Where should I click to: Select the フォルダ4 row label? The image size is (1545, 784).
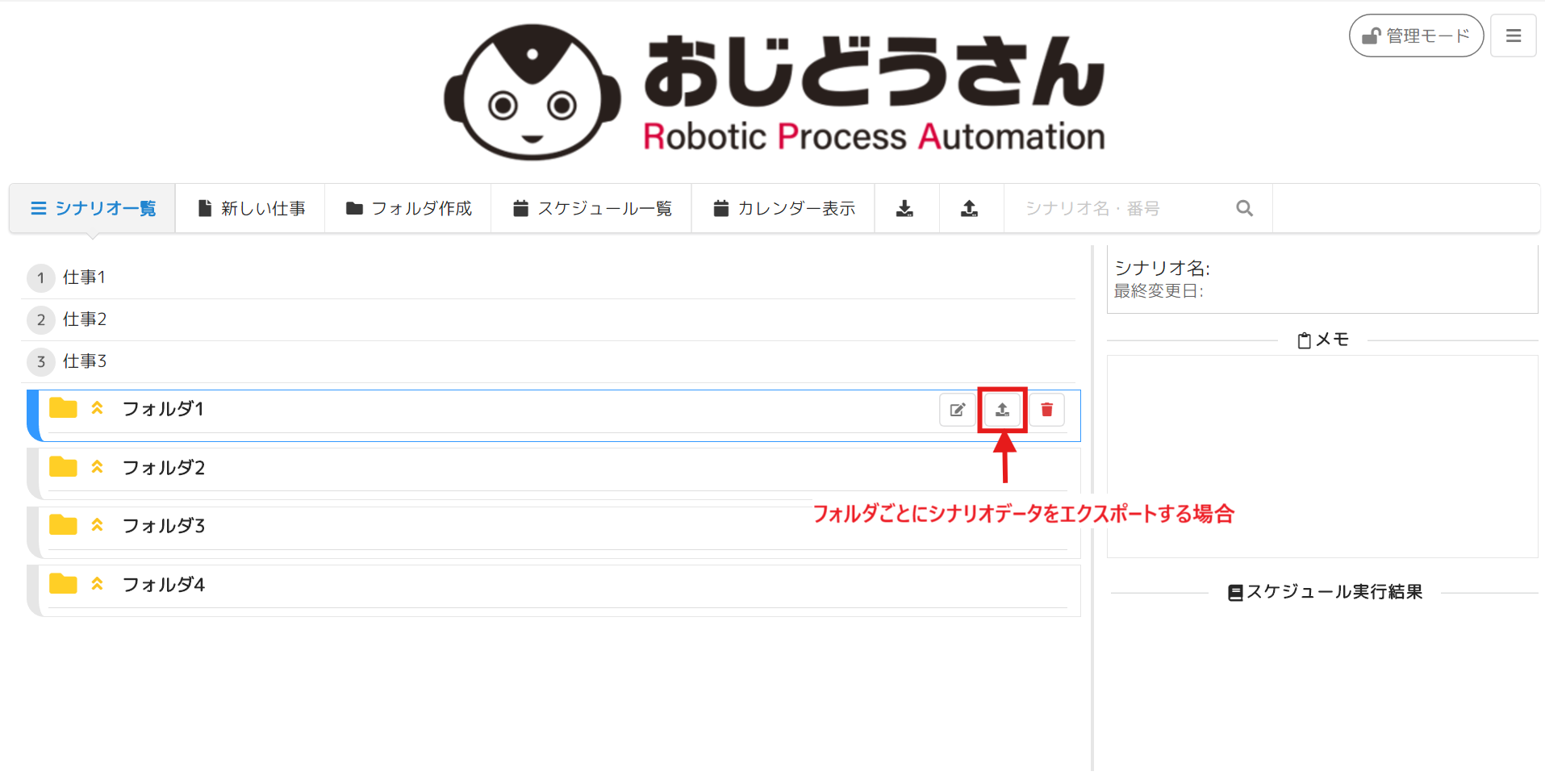click(164, 585)
